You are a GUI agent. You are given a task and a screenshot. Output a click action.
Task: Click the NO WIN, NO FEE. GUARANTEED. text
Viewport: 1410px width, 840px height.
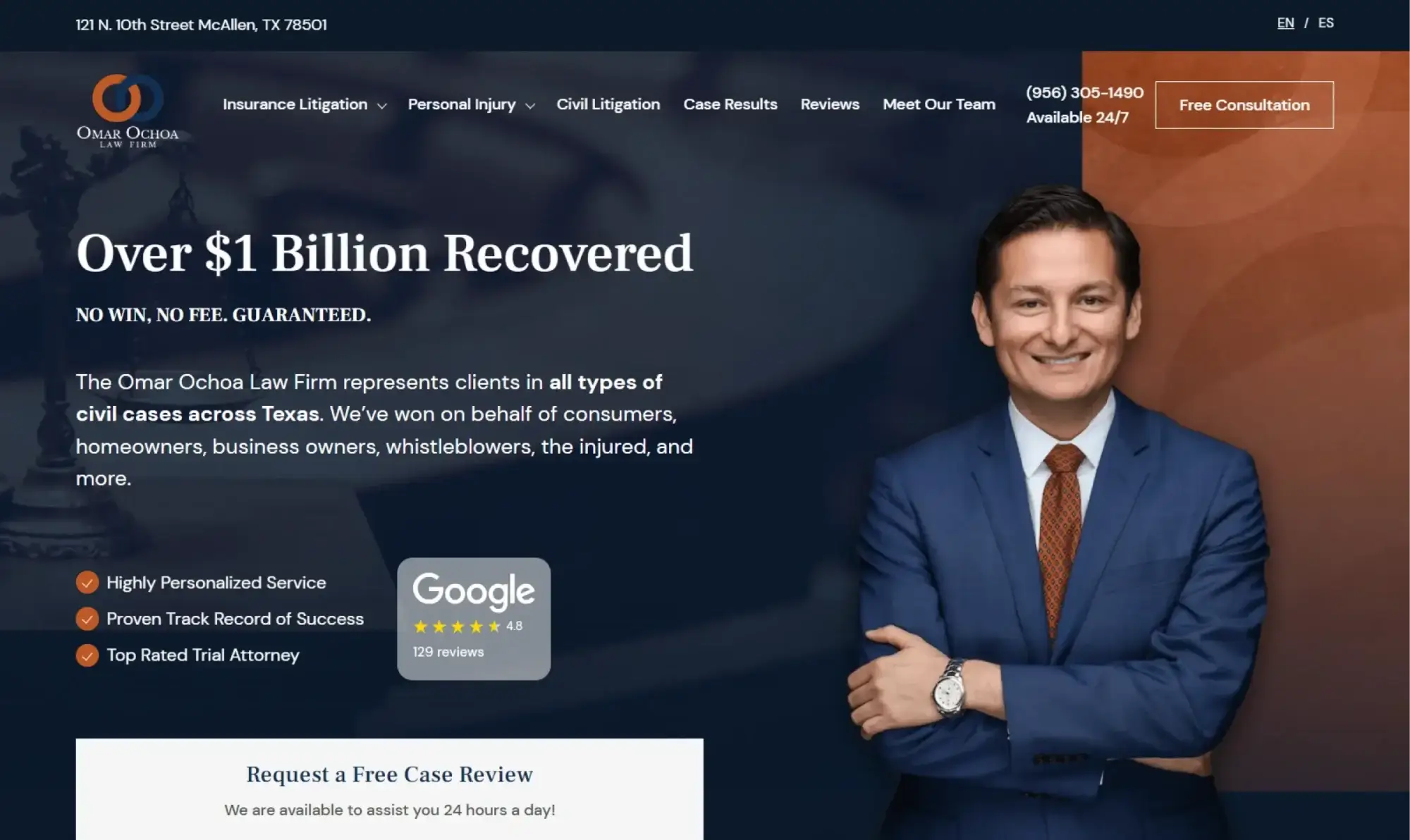pyautogui.click(x=223, y=315)
